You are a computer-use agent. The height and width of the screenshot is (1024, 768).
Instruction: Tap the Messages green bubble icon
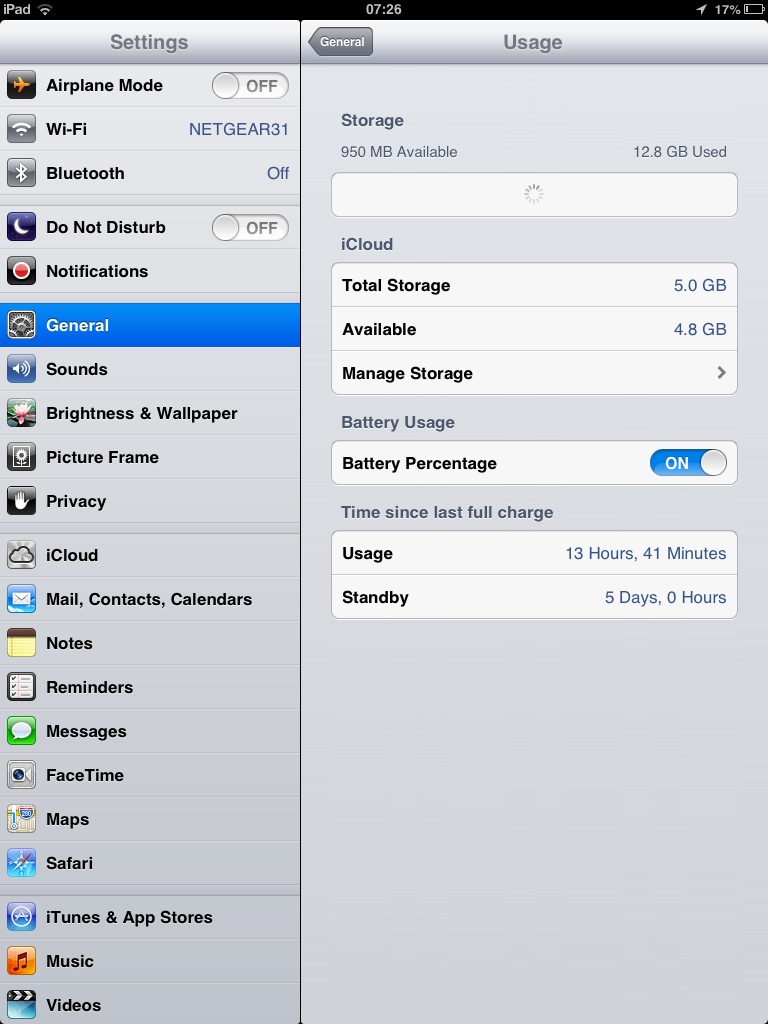point(21,731)
